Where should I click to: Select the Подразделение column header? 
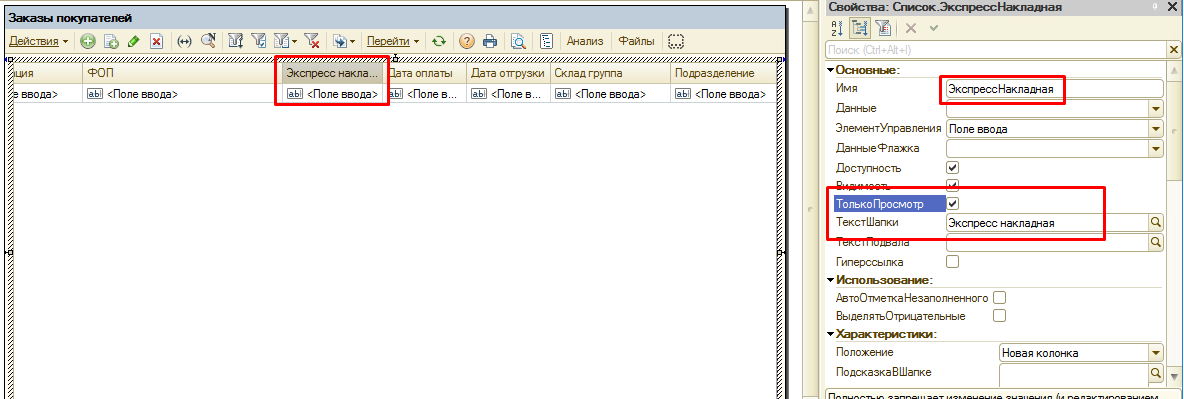coord(723,73)
